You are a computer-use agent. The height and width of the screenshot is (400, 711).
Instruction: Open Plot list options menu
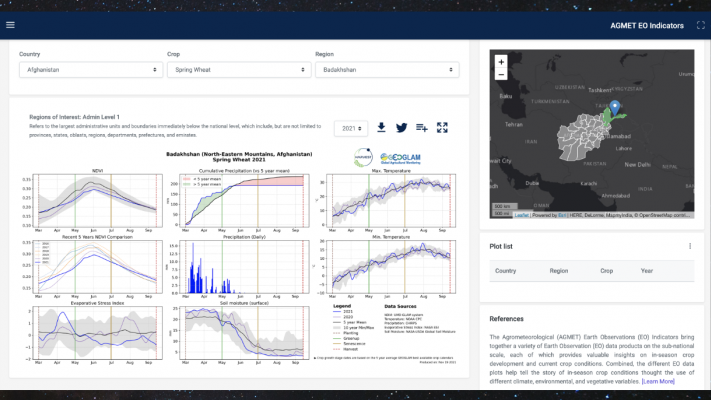tap(689, 246)
